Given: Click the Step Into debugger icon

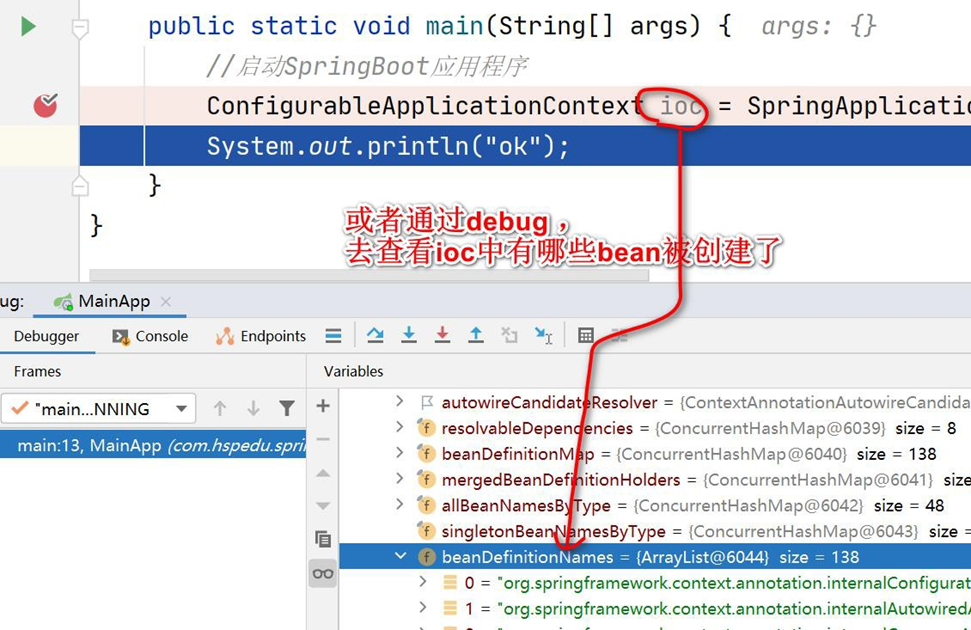Looking at the screenshot, I should coord(409,336).
